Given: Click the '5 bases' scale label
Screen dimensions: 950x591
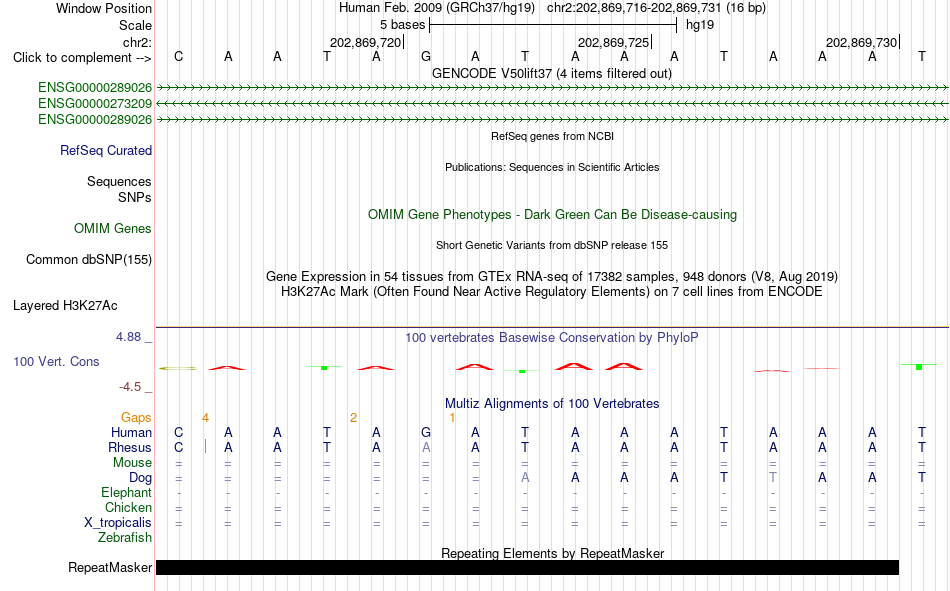Looking at the screenshot, I should tap(402, 25).
